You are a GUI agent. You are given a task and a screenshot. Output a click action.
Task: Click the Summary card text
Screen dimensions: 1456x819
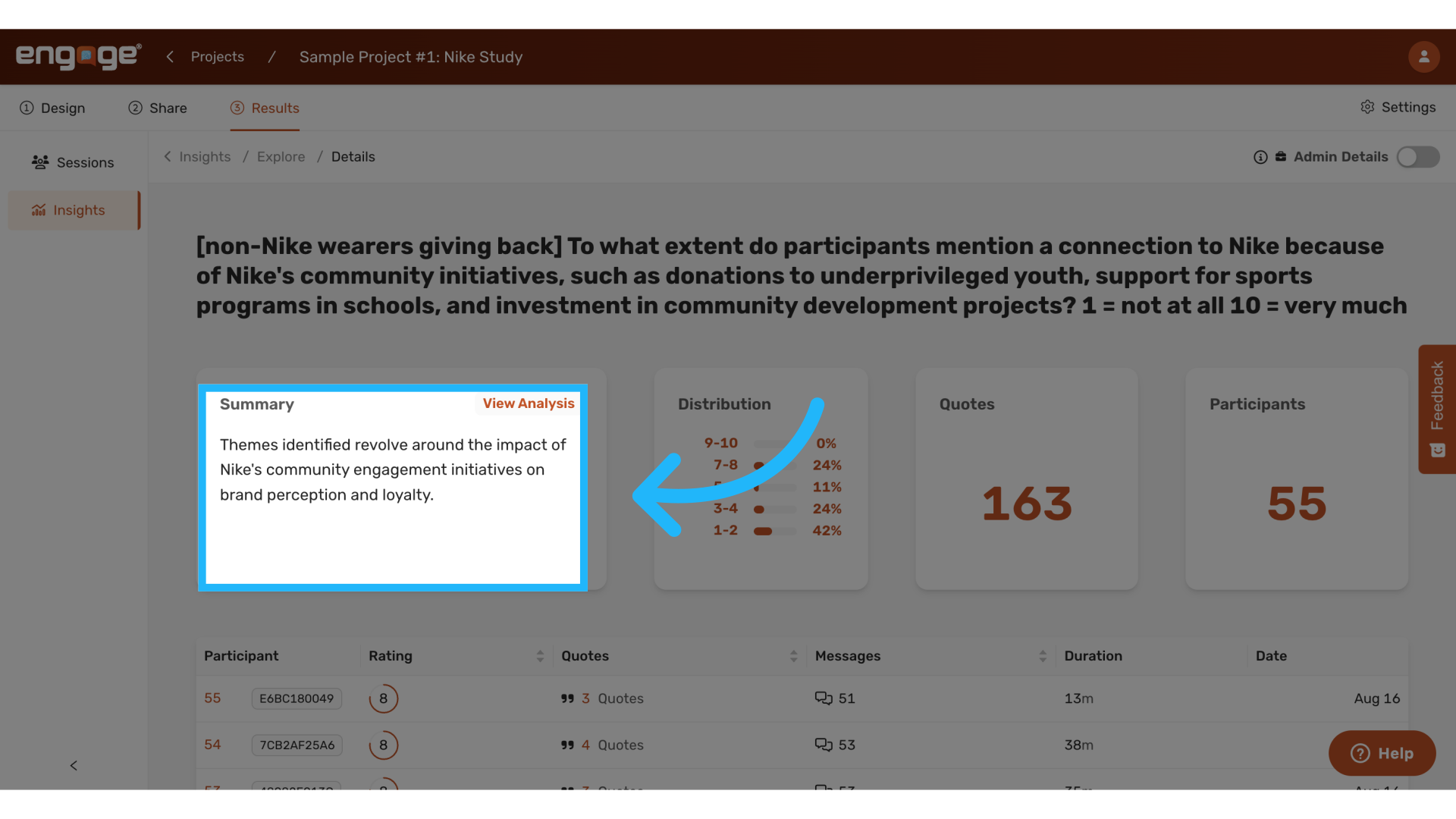click(x=393, y=469)
